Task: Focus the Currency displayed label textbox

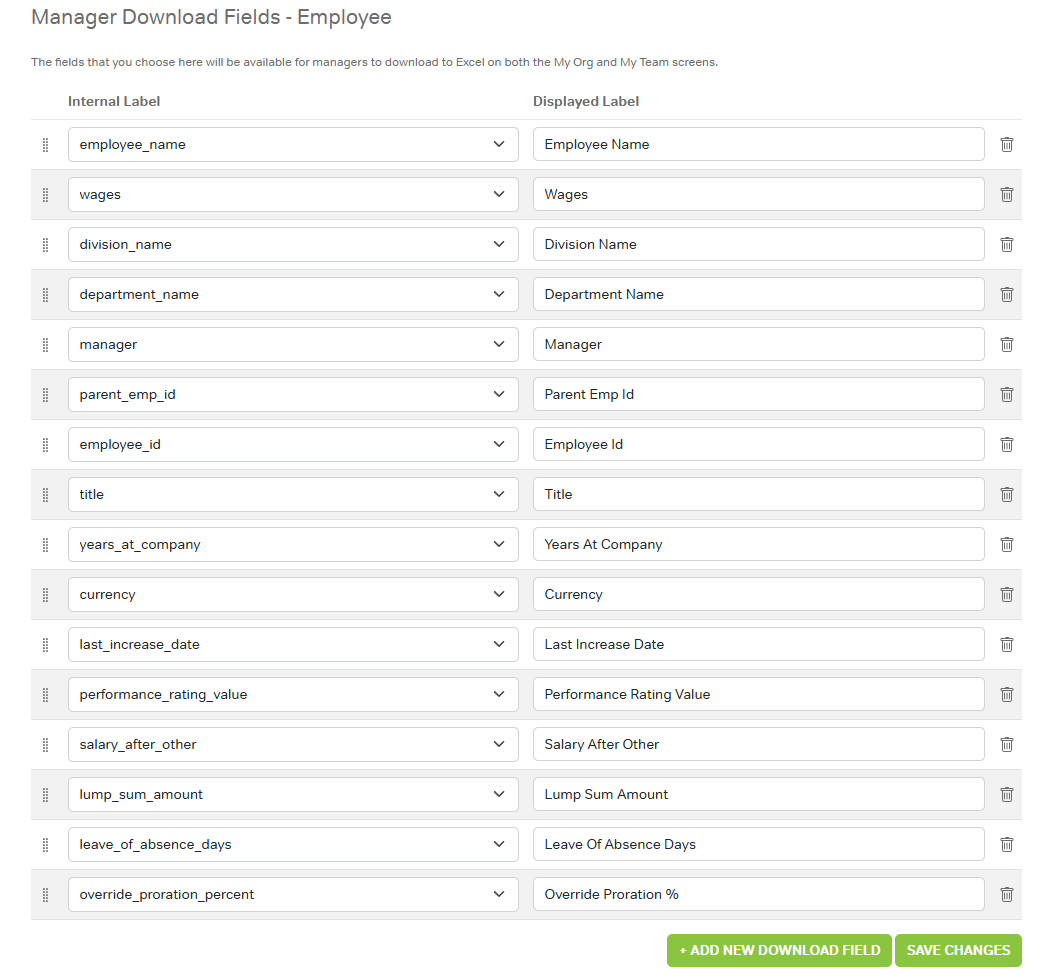Action: coord(758,595)
